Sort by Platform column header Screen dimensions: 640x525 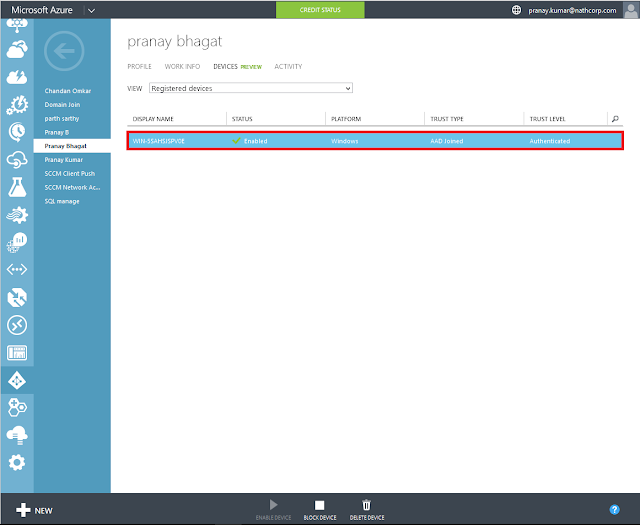point(346,119)
